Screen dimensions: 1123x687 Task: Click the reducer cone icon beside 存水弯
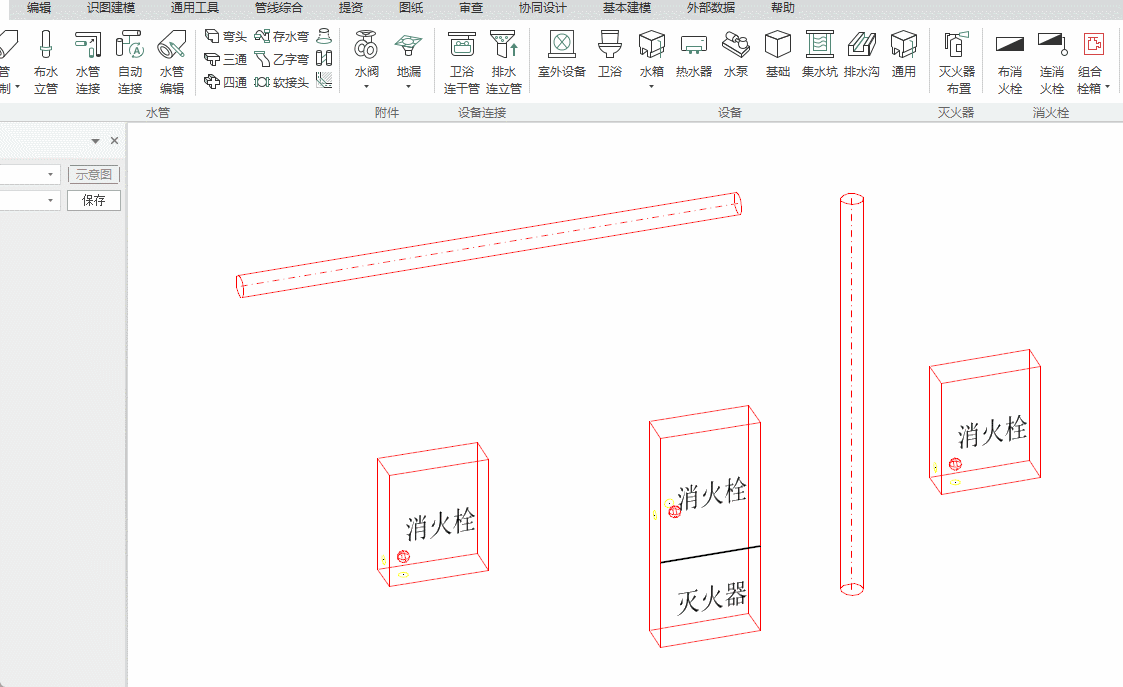(324, 36)
